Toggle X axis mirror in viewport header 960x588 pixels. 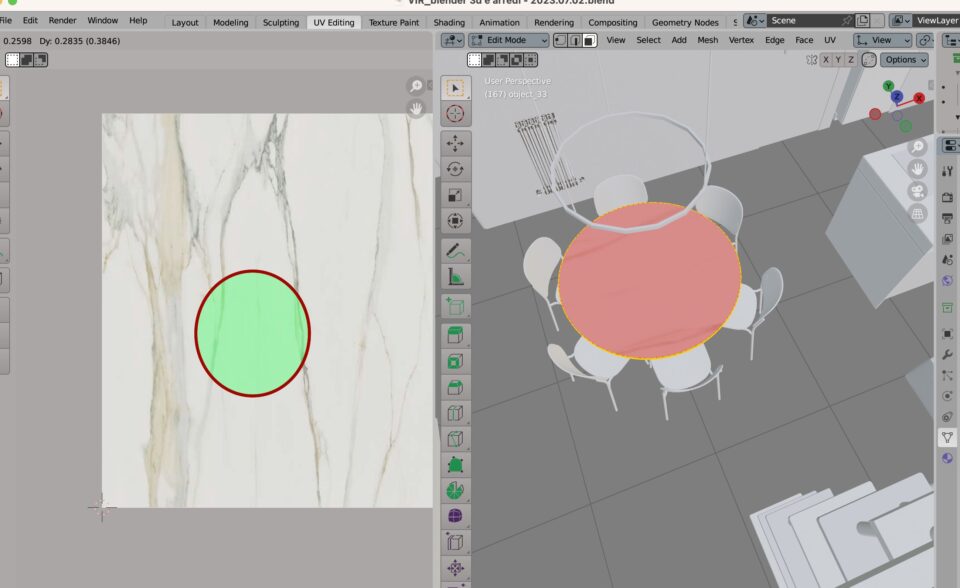tap(826, 60)
